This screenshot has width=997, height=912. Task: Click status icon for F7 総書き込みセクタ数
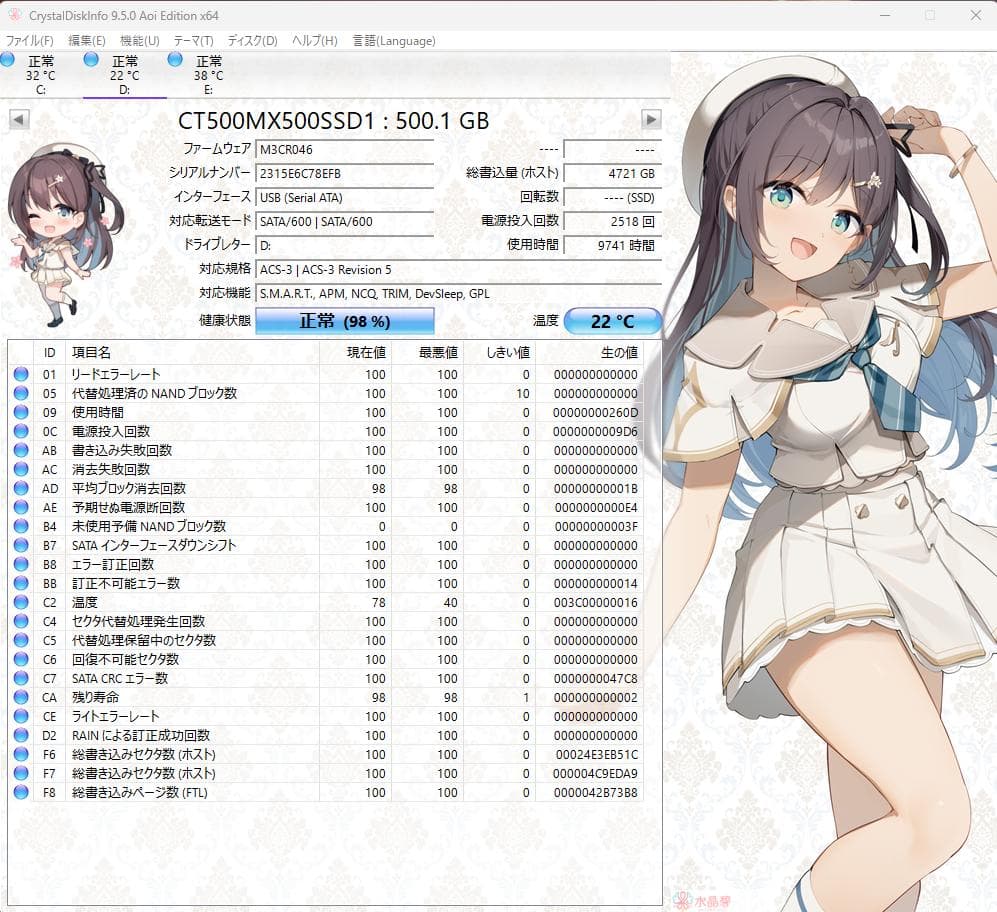tap(21, 773)
